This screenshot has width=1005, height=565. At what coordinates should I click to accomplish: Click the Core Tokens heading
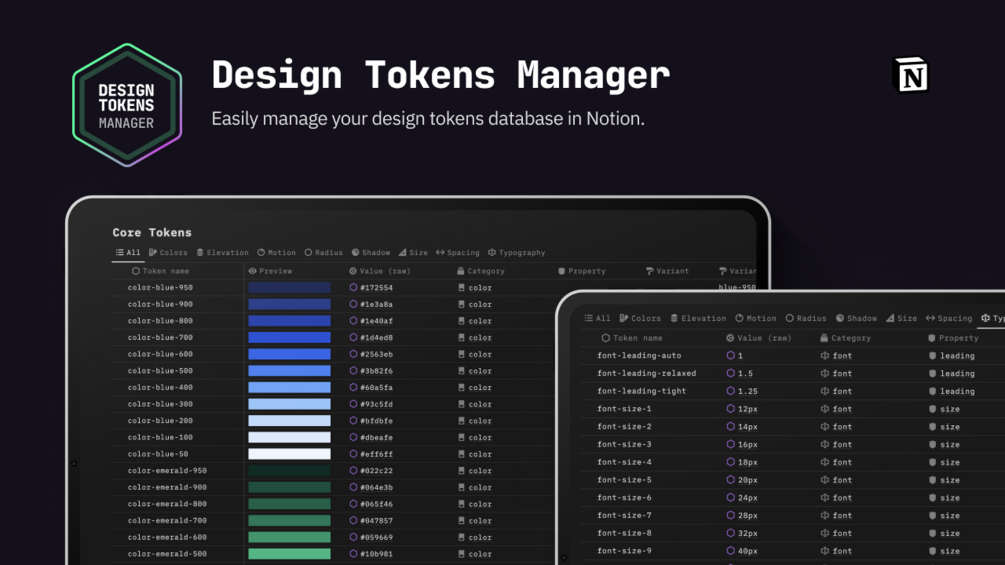[x=152, y=233]
